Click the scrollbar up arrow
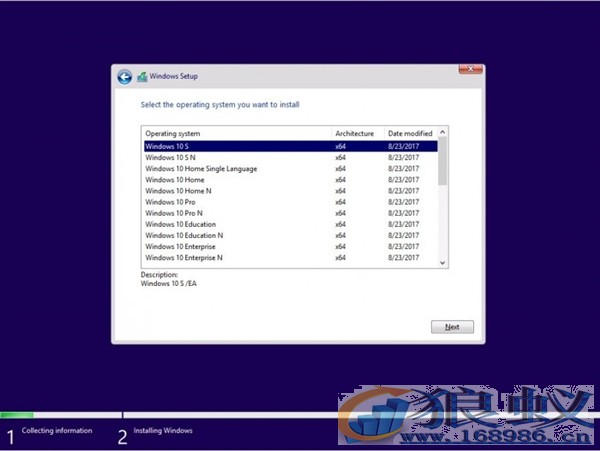The image size is (600, 451). (x=443, y=132)
